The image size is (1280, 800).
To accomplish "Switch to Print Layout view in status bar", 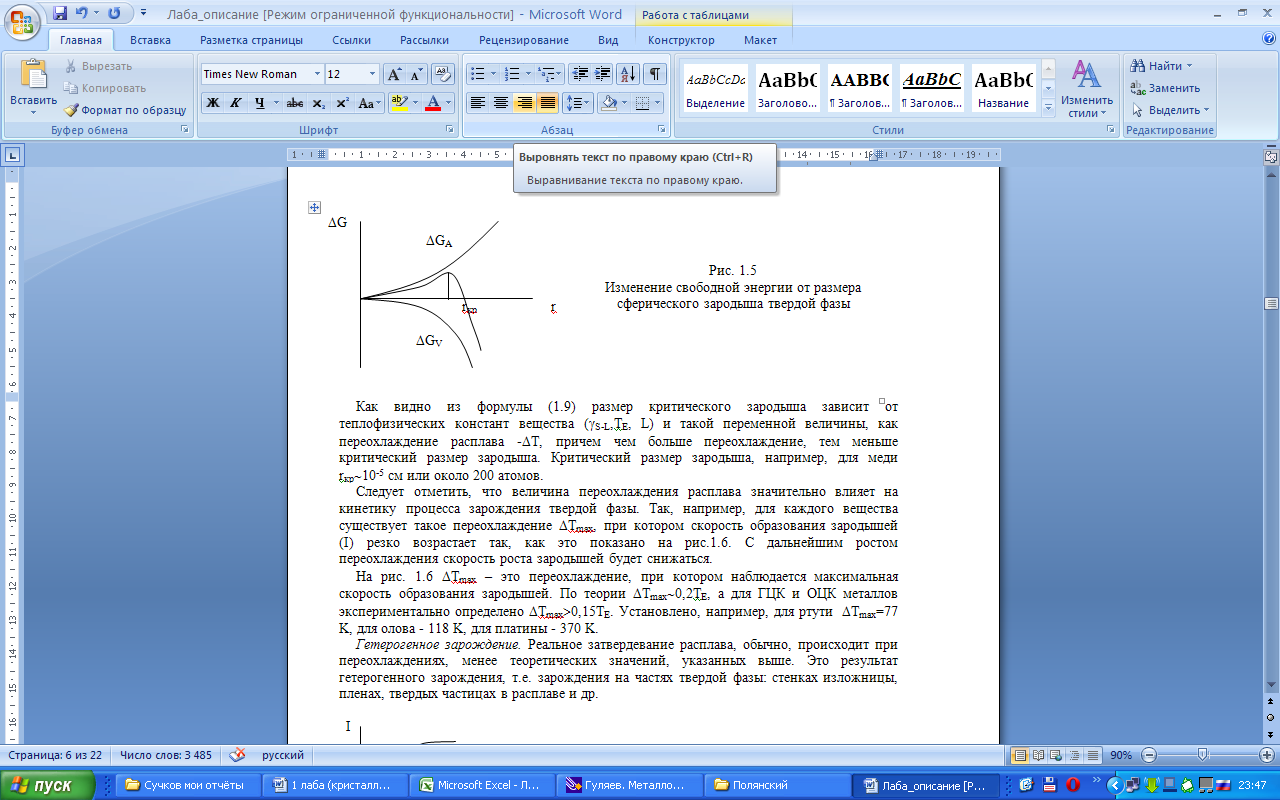I will click(x=1020, y=755).
